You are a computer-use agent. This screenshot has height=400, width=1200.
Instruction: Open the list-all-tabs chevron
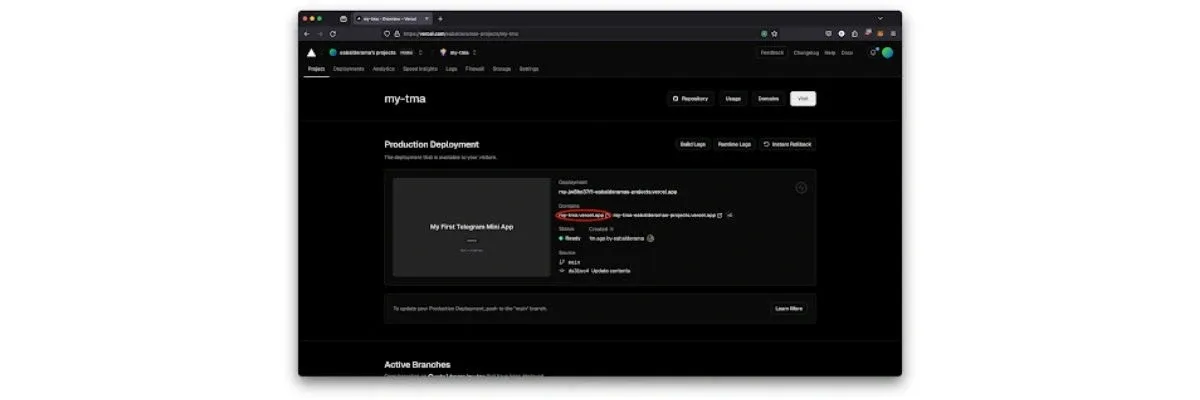pyautogui.click(x=881, y=18)
